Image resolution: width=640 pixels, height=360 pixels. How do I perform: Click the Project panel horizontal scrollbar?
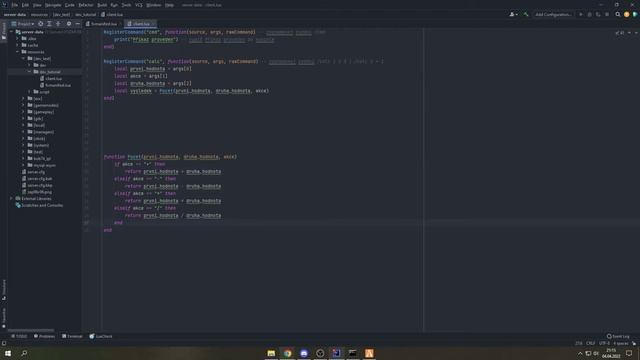click(31, 330)
